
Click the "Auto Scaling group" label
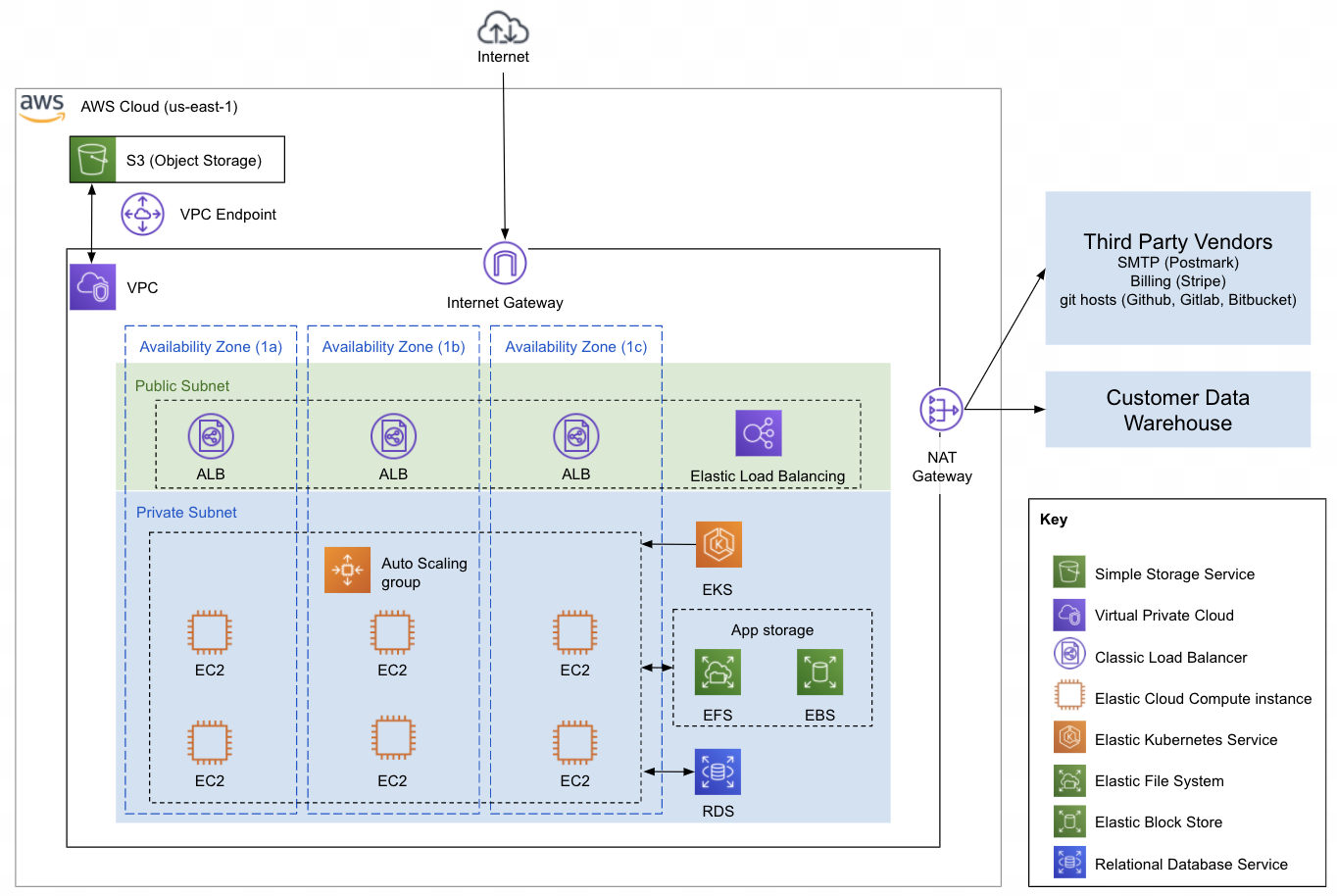(424, 572)
